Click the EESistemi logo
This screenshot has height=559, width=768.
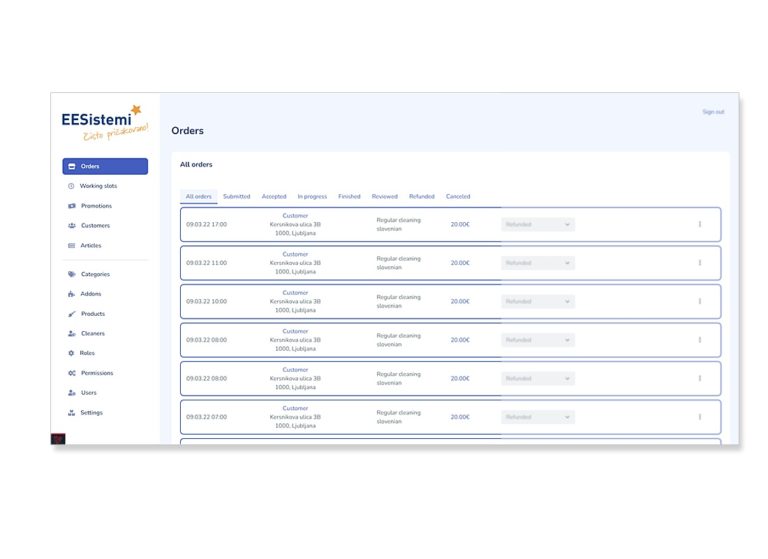coord(104,123)
